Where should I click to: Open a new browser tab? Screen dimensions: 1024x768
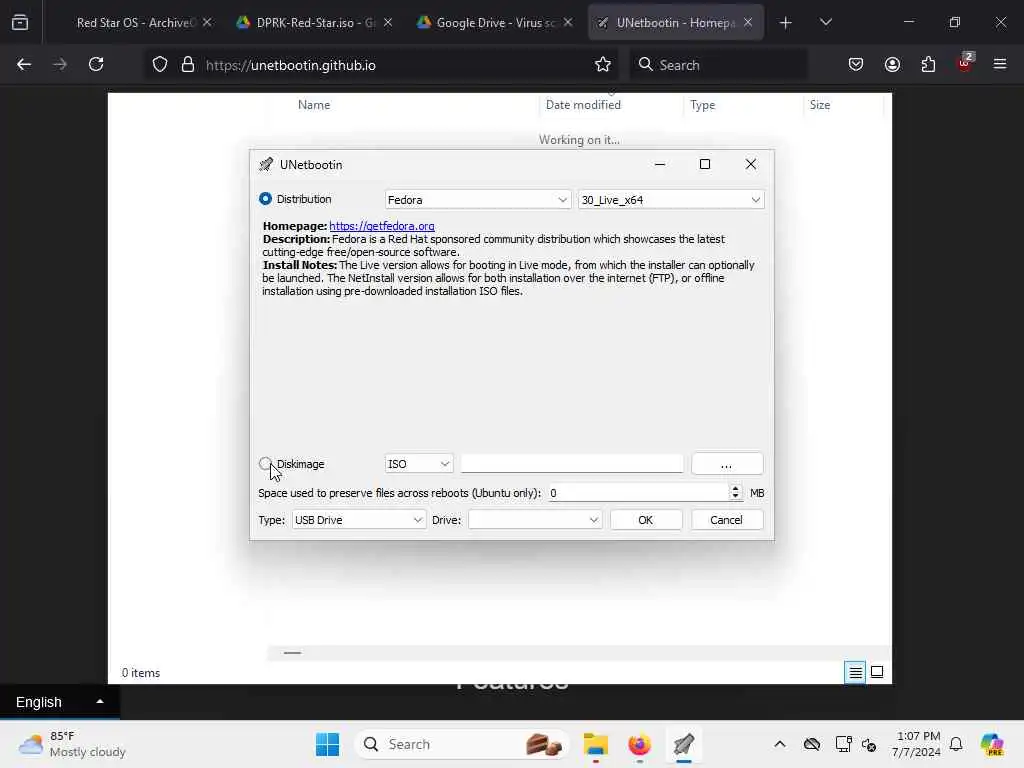click(786, 23)
